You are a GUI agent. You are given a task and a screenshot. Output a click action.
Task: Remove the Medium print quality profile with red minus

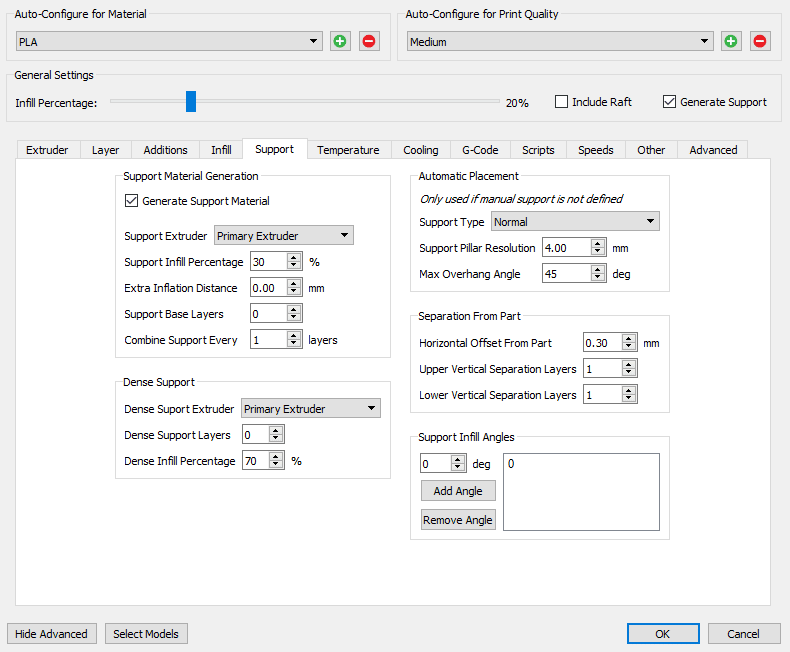pyautogui.click(x=760, y=41)
